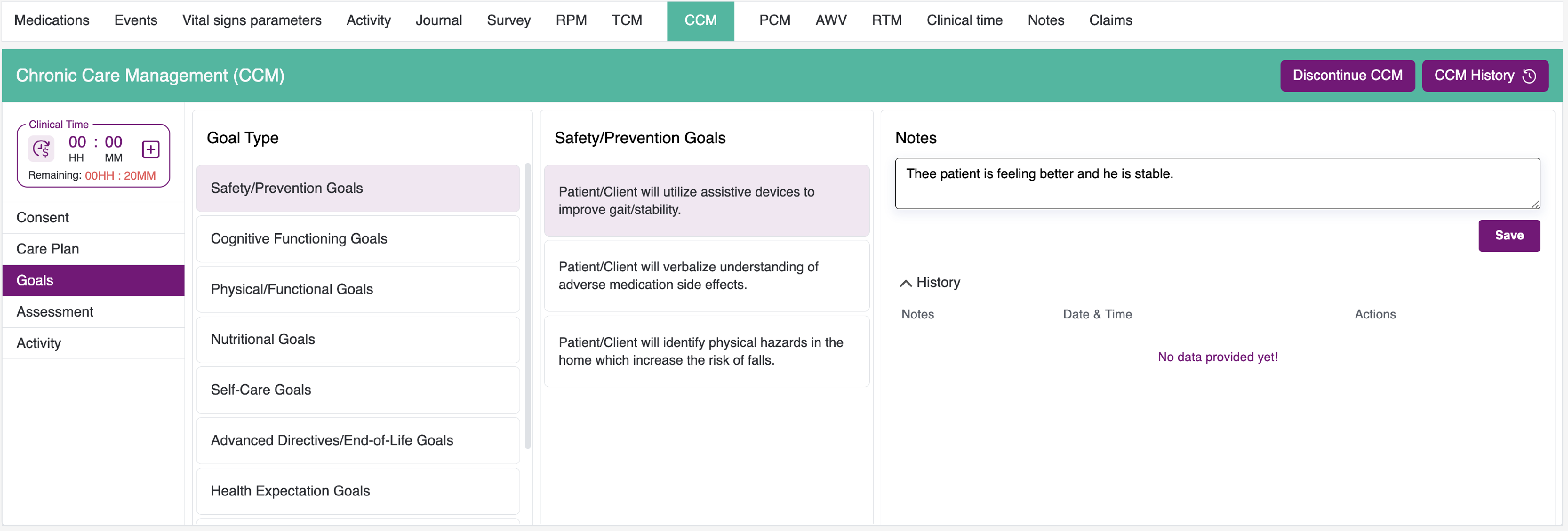1568x531 pixels.
Task: Select Care Plan in the sidebar
Action: pos(48,249)
